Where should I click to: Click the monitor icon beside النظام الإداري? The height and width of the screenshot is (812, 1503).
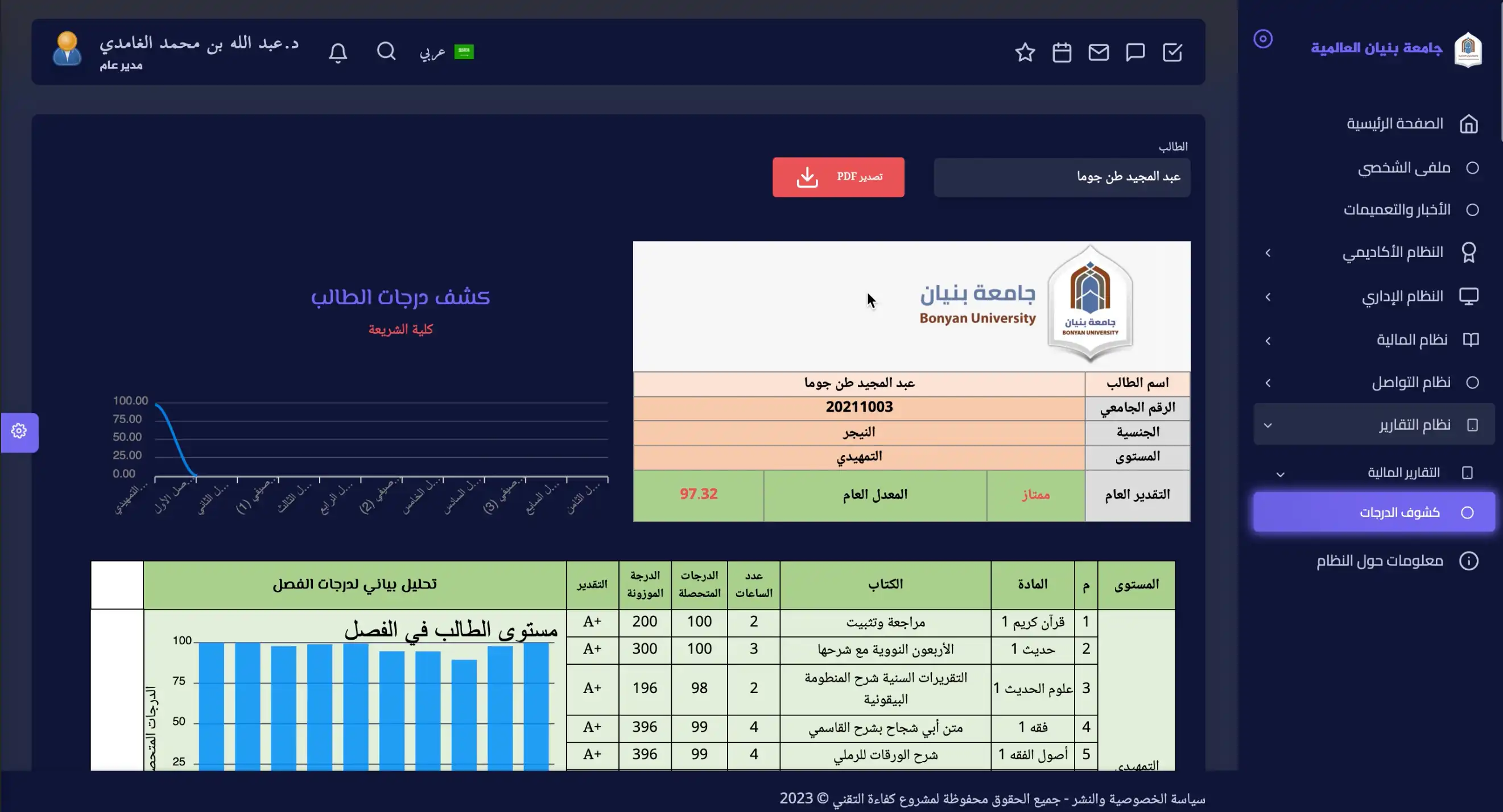click(1468, 296)
